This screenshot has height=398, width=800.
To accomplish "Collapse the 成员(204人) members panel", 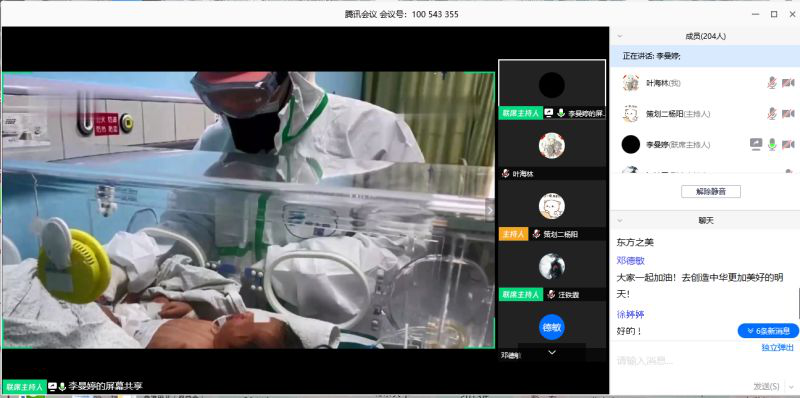I will [x=620, y=36].
